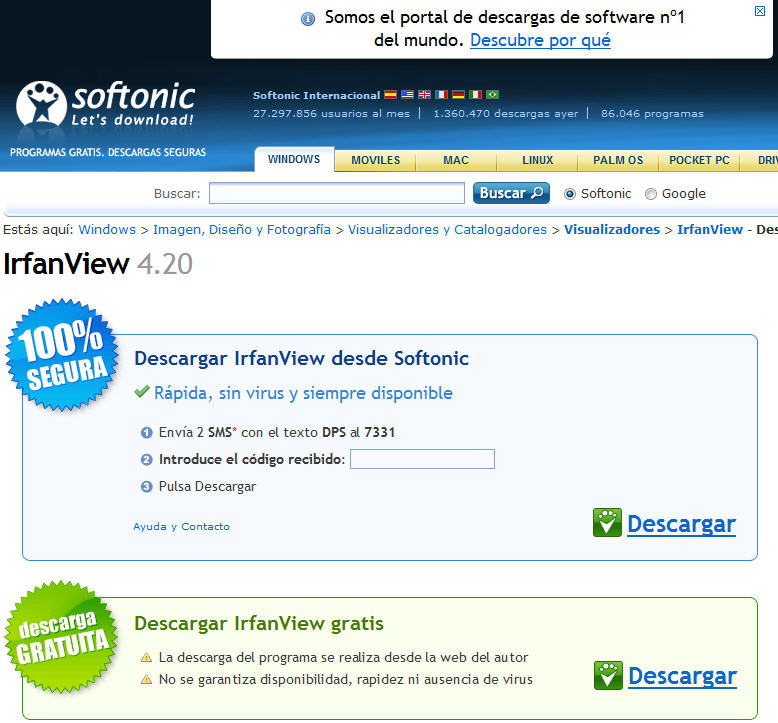Click the 86.046 programas statistic
The width and height of the screenshot is (778, 723).
pyautogui.click(x=652, y=114)
